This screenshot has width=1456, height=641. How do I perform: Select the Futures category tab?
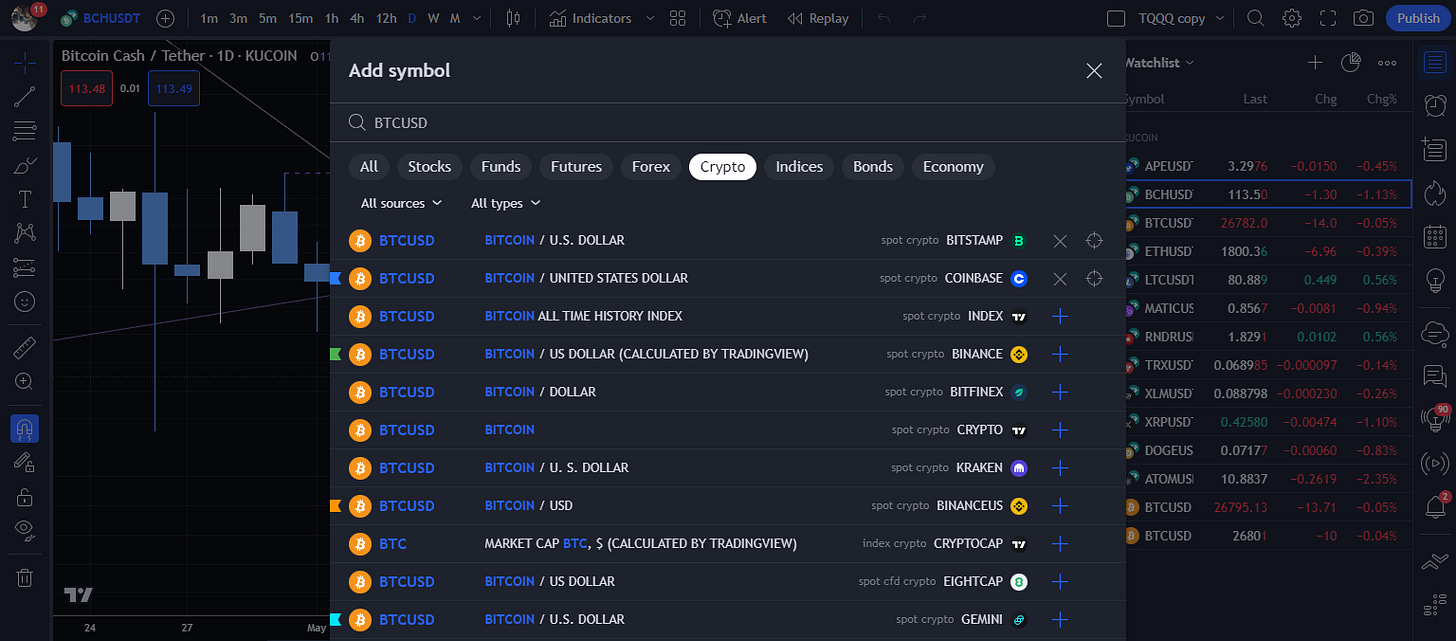tap(576, 167)
